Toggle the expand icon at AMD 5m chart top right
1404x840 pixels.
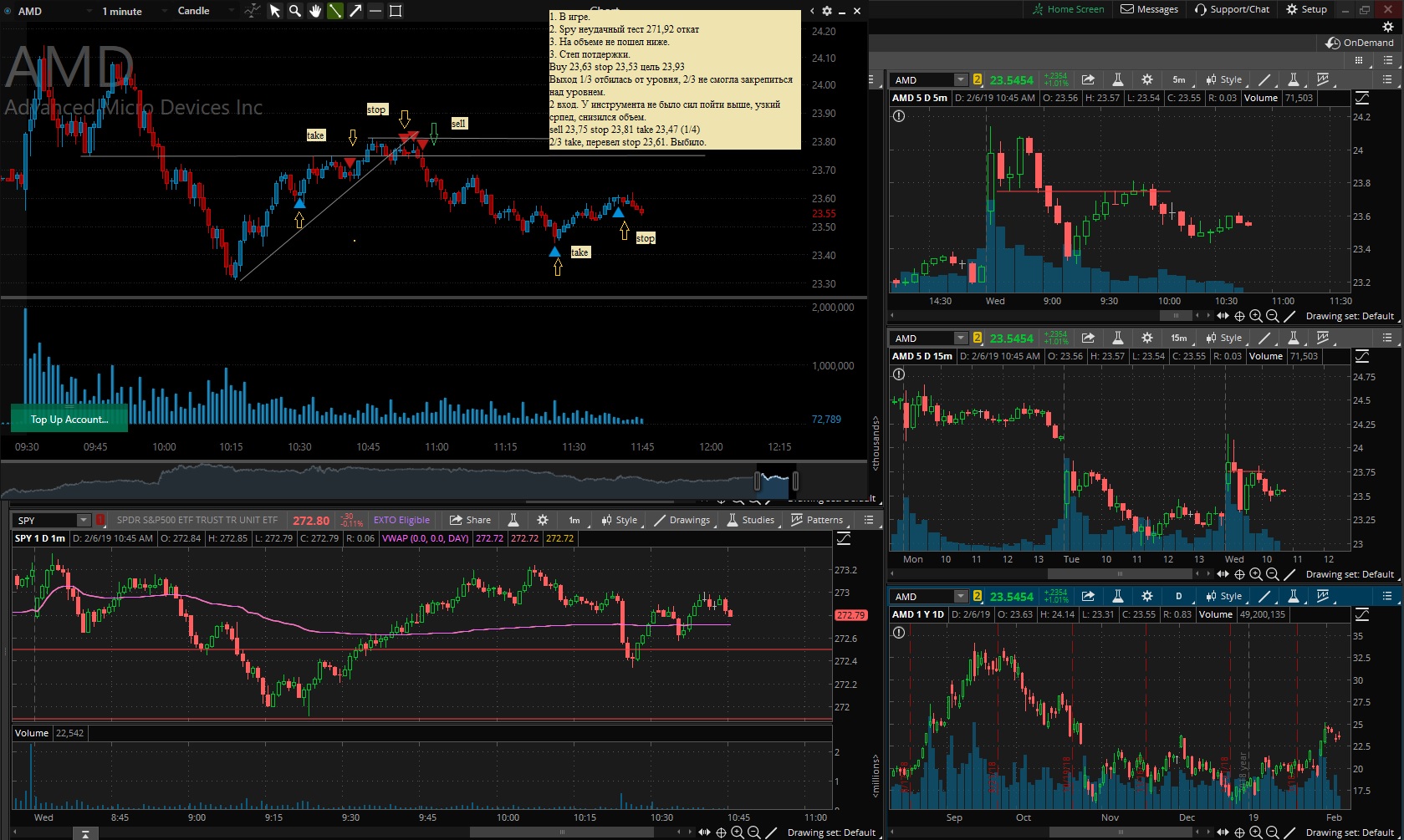1362,98
